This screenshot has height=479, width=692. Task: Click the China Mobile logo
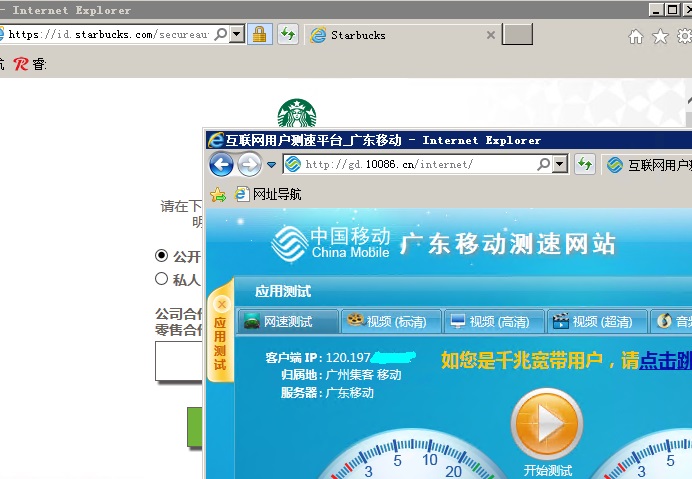pos(331,243)
